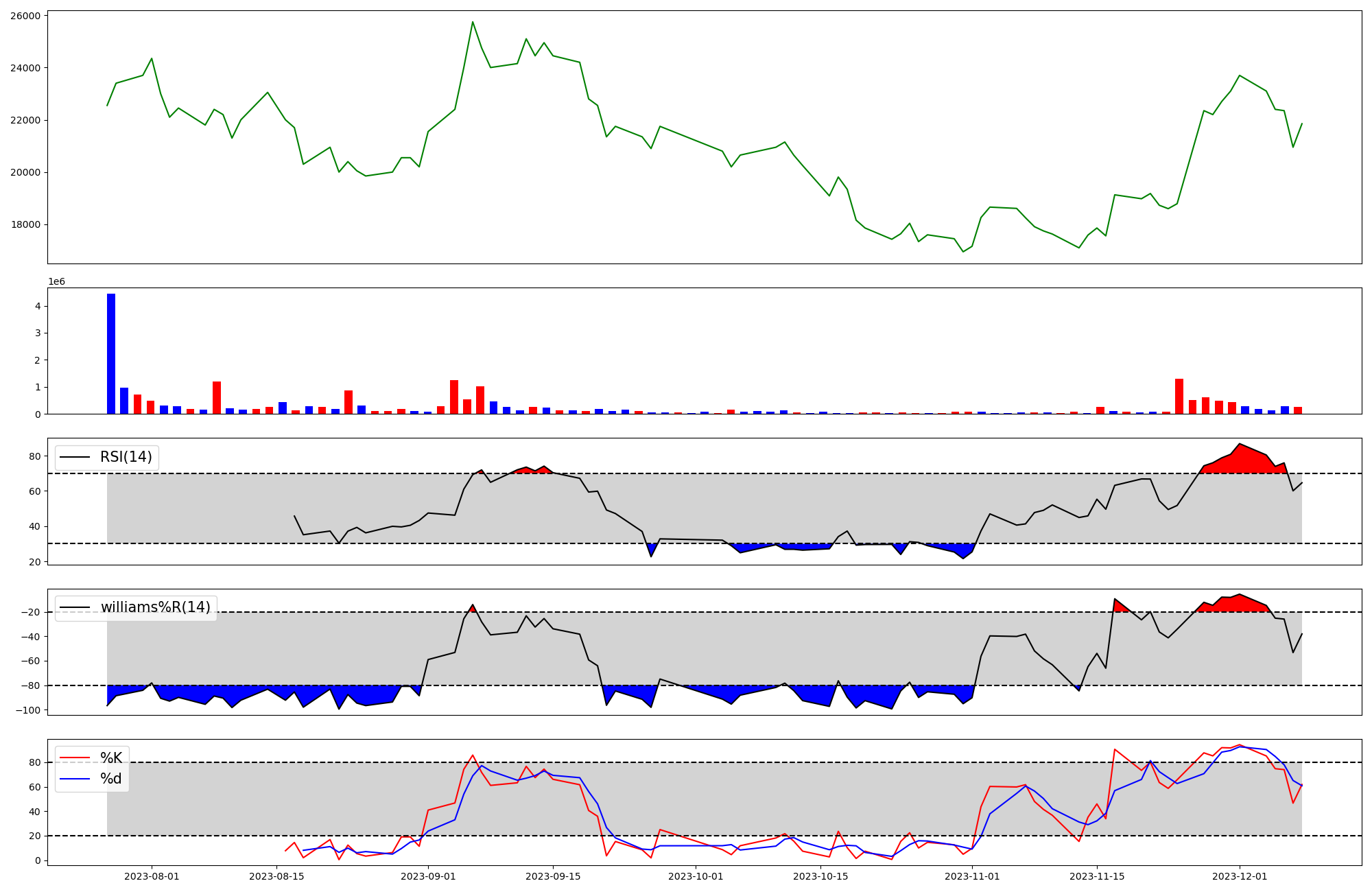Viewport: 1372px width, 892px height.
Task: Click the RSI(14) legend label
Action: [x=126, y=457]
